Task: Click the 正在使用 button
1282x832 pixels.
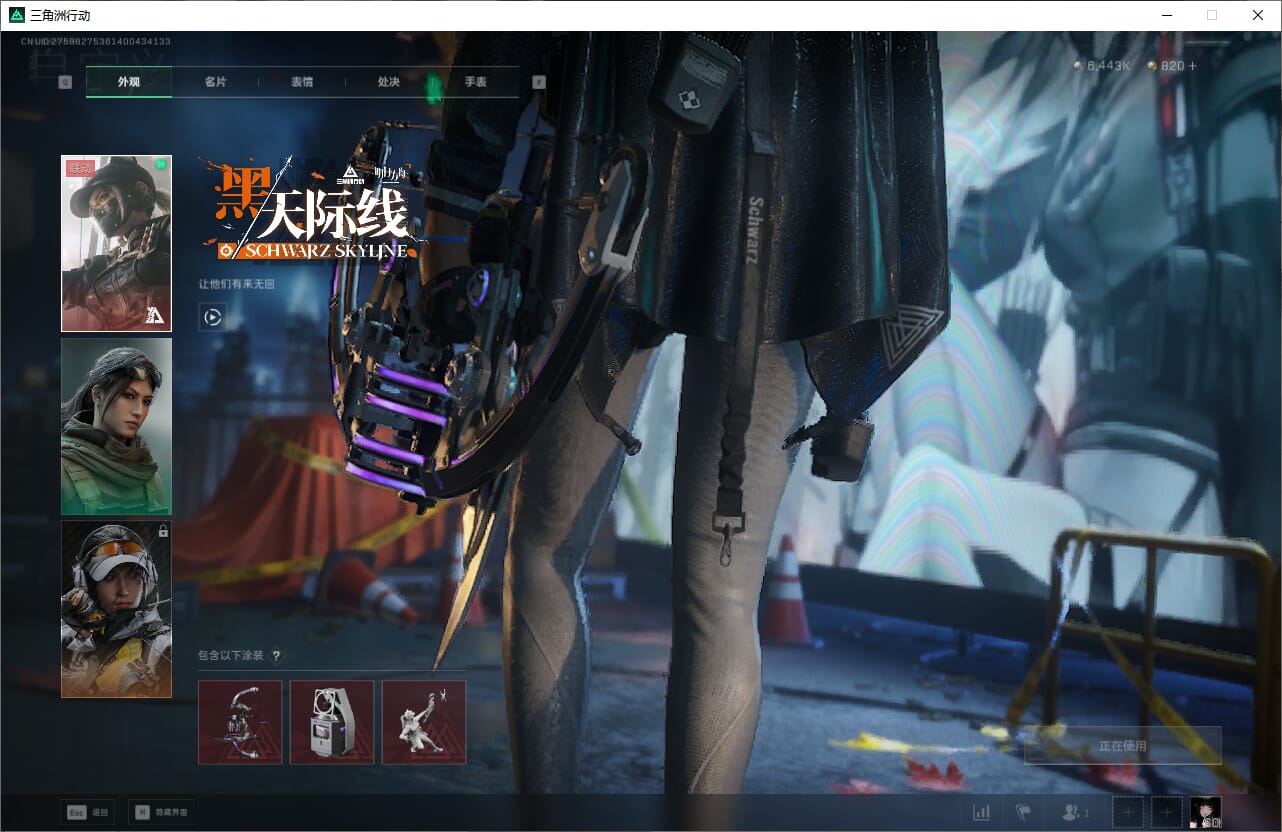Action: coord(1123,745)
